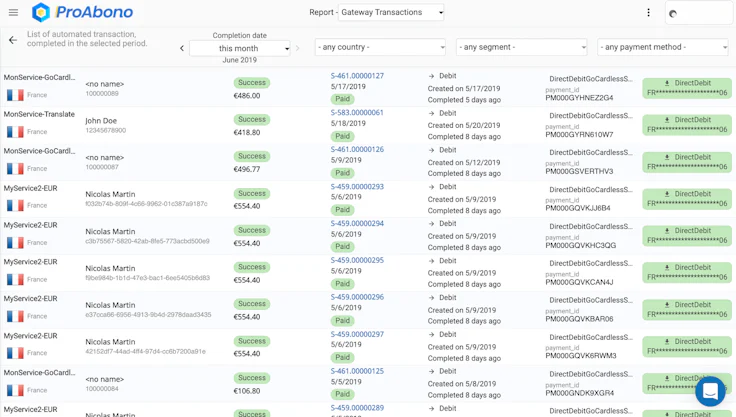
Task: Open the three-dot options menu
Action: coord(648,13)
